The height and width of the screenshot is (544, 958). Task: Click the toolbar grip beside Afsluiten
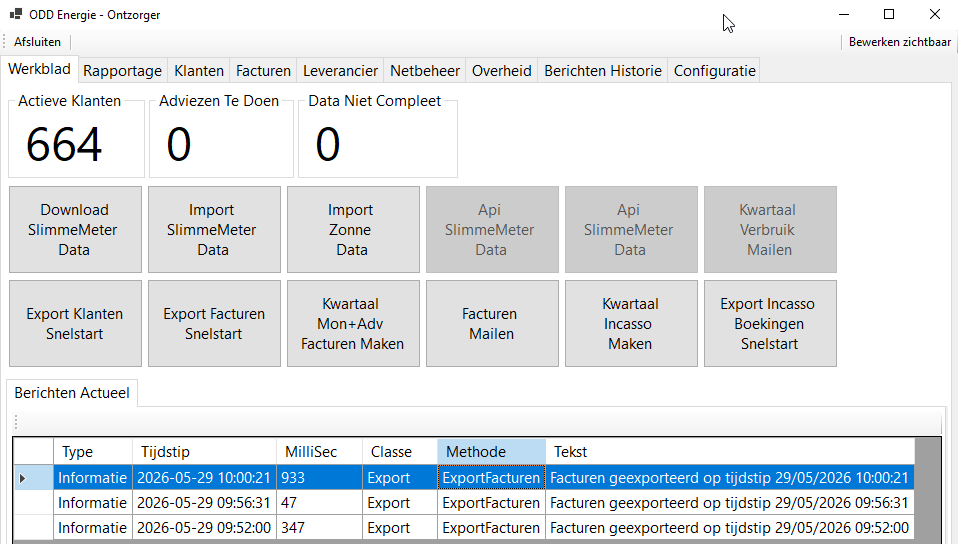coord(4,42)
